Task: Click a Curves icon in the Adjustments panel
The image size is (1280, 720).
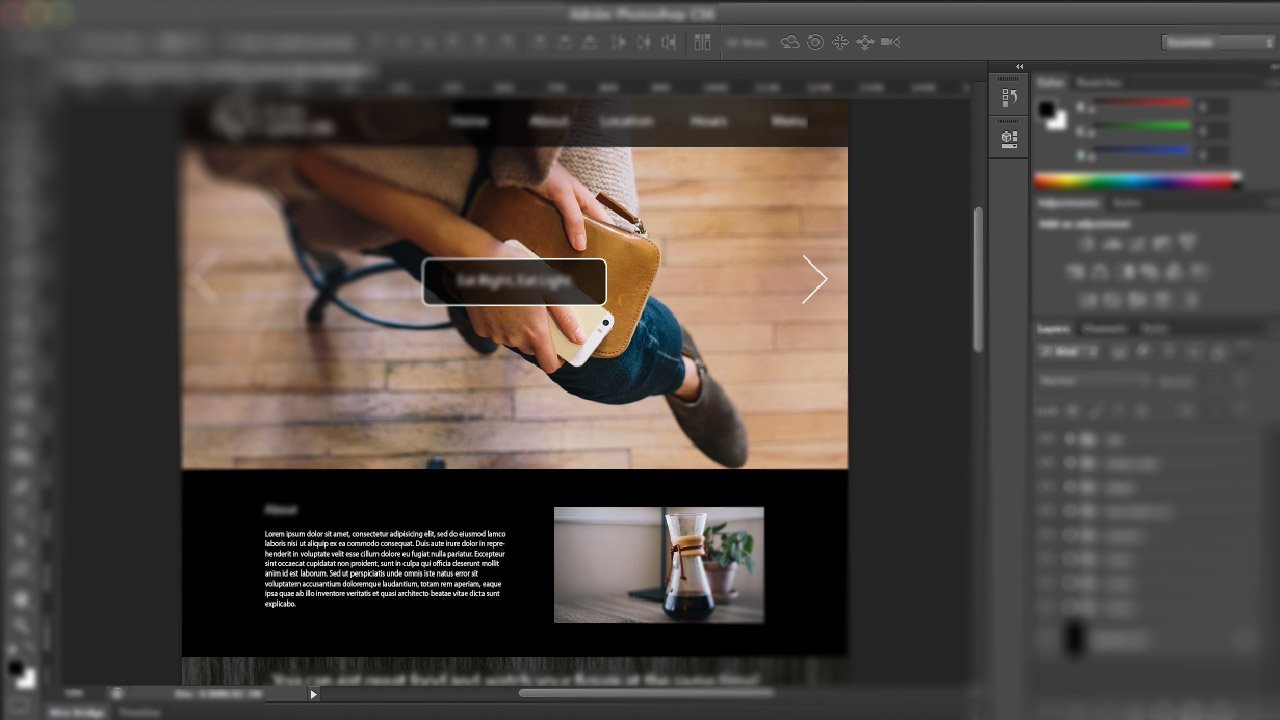Action: tap(1136, 243)
